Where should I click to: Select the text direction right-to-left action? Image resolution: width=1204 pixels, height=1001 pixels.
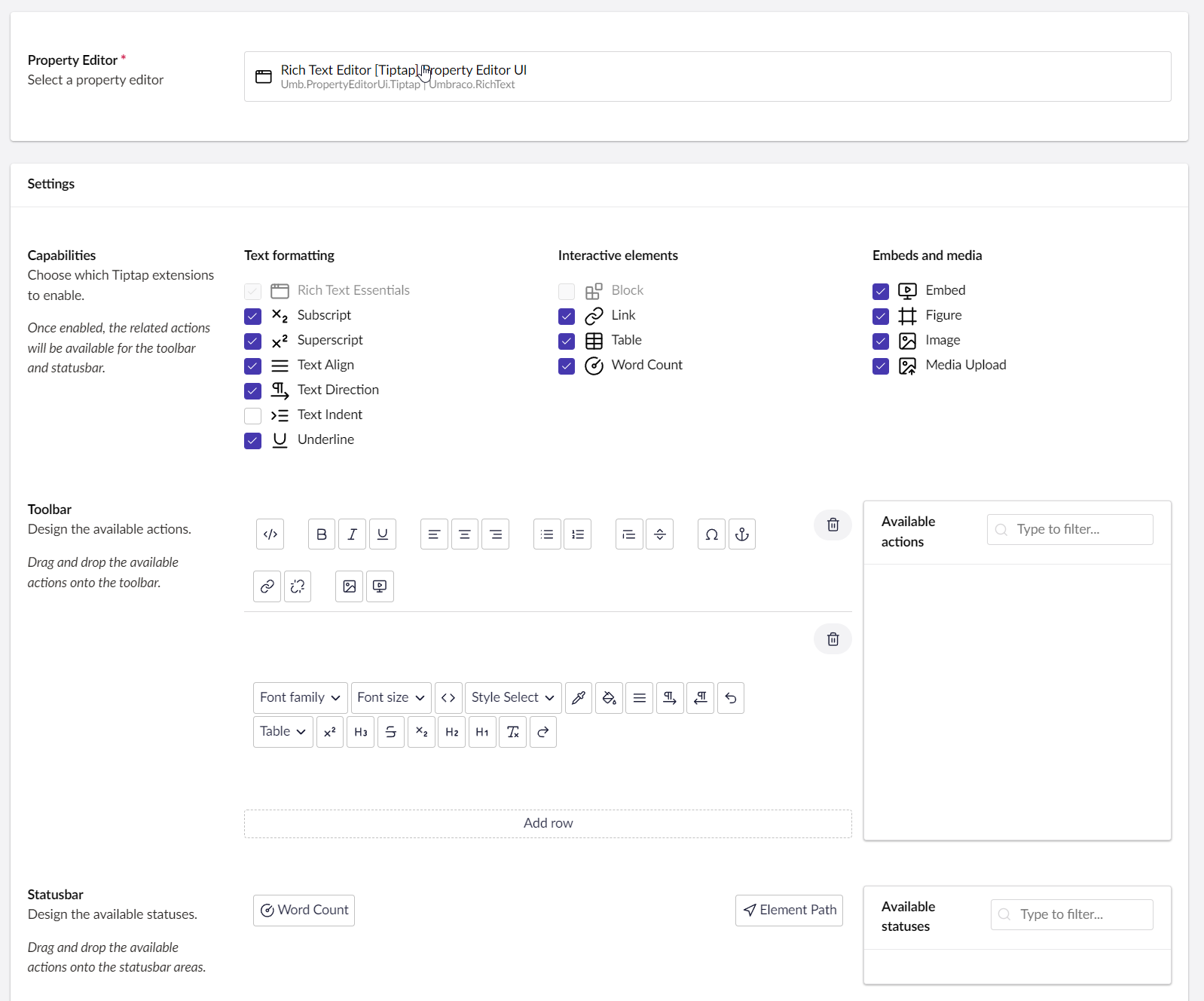pyautogui.click(x=701, y=698)
